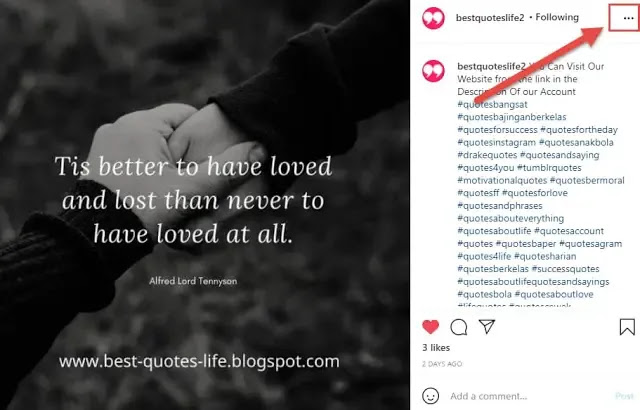Open the 2 DAYS AGO timestamp link
The image size is (640, 410).
(442, 364)
